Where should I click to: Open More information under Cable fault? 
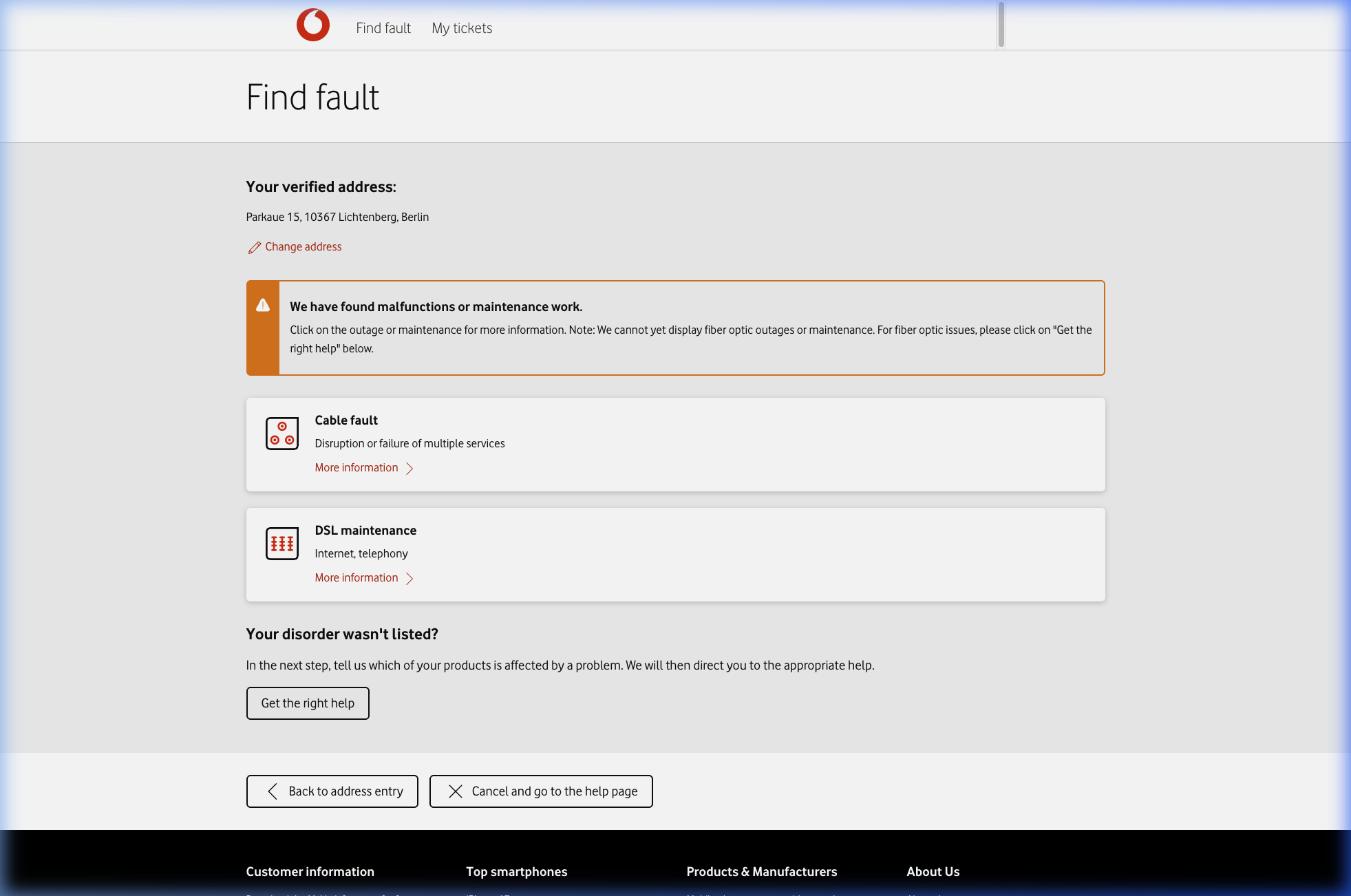coord(357,468)
